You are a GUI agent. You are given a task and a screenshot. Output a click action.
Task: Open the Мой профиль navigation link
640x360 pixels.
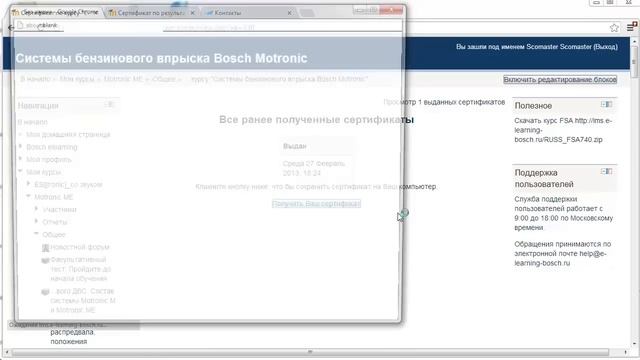[x=49, y=160]
